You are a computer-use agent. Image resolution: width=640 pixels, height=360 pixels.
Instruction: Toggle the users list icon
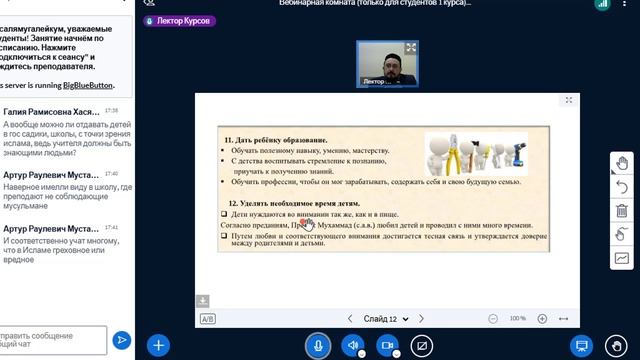149,3
